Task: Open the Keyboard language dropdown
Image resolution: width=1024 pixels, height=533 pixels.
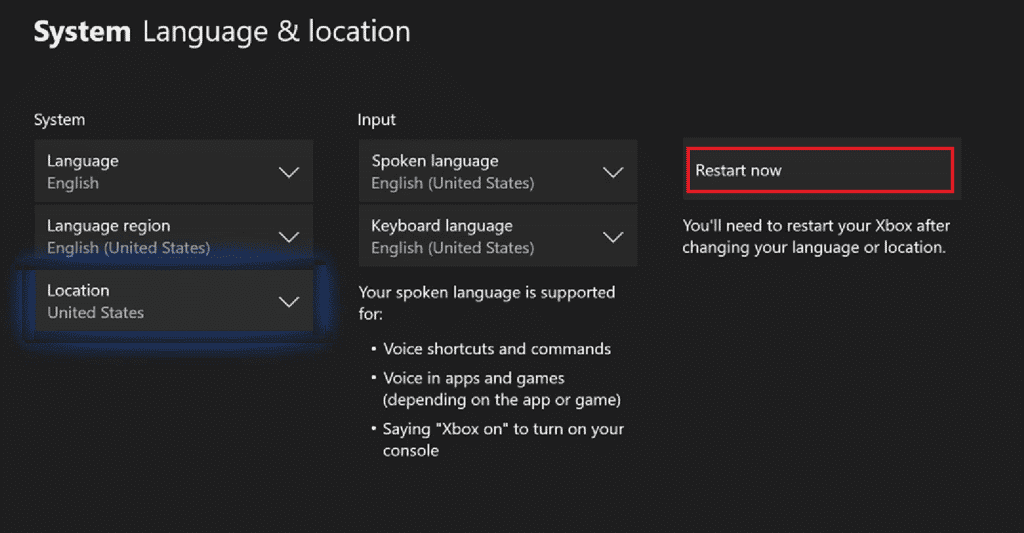Action: (x=497, y=237)
